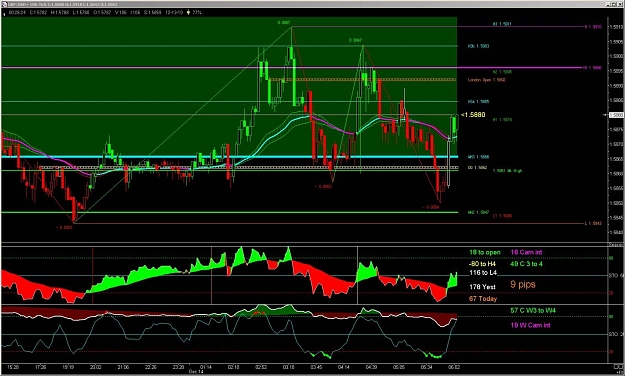Image resolution: width=625 pixels, height=376 pixels.
Task: Click the '- 0.0054' swing label near the last low
Action: [430, 207]
